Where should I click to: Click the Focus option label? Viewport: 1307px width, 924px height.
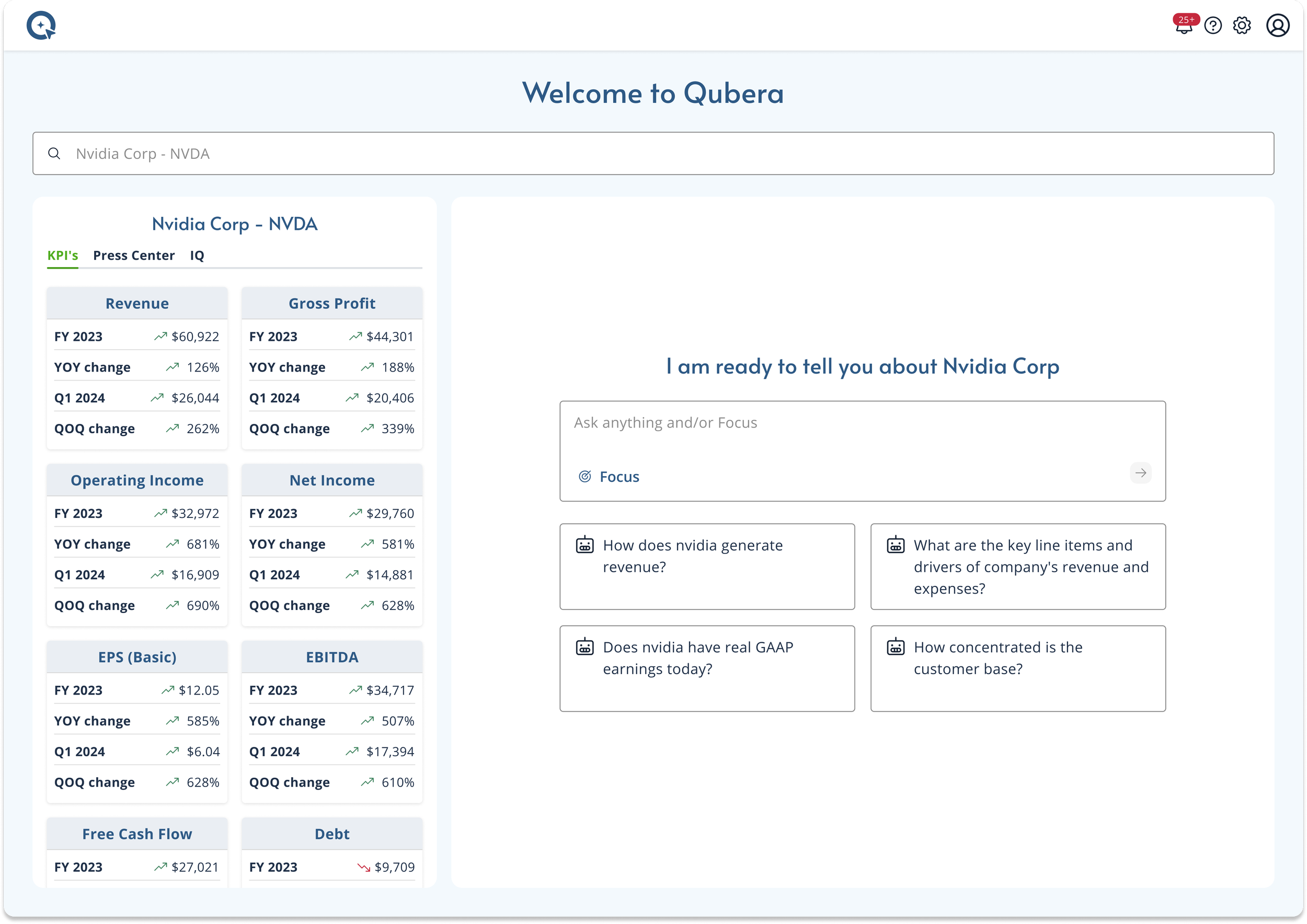620,477
